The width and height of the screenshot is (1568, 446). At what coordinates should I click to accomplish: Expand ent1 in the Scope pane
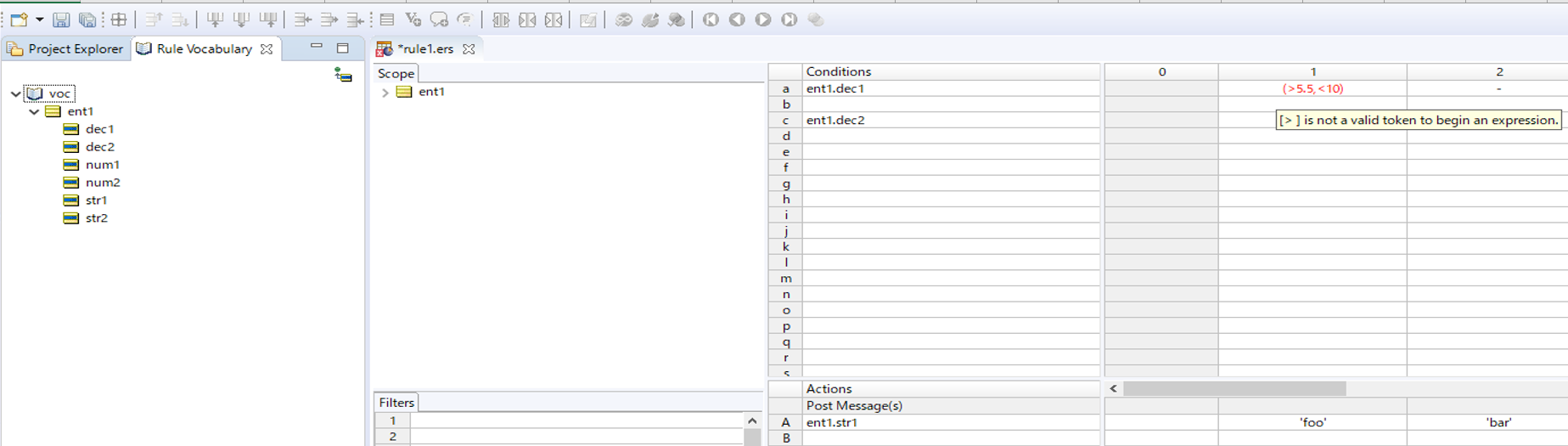pyautogui.click(x=385, y=92)
